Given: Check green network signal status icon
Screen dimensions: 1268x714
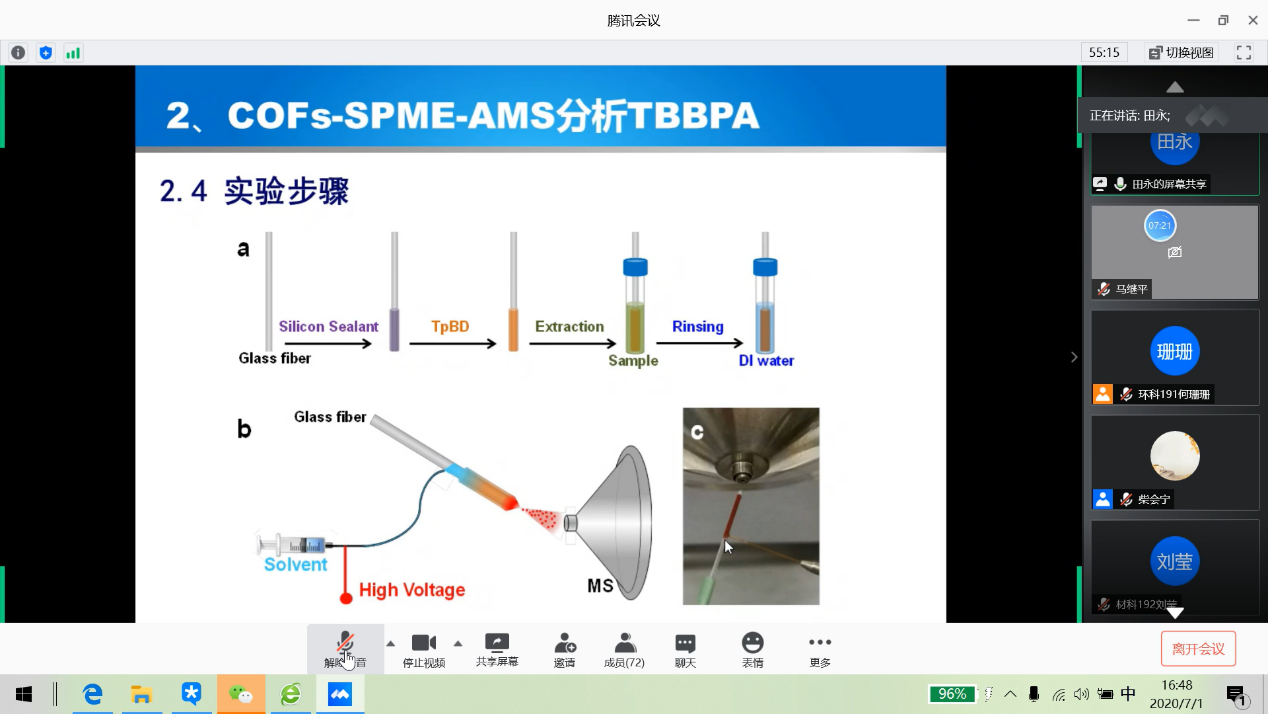Looking at the screenshot, I should pyautogui.click(x=73, y=53).
